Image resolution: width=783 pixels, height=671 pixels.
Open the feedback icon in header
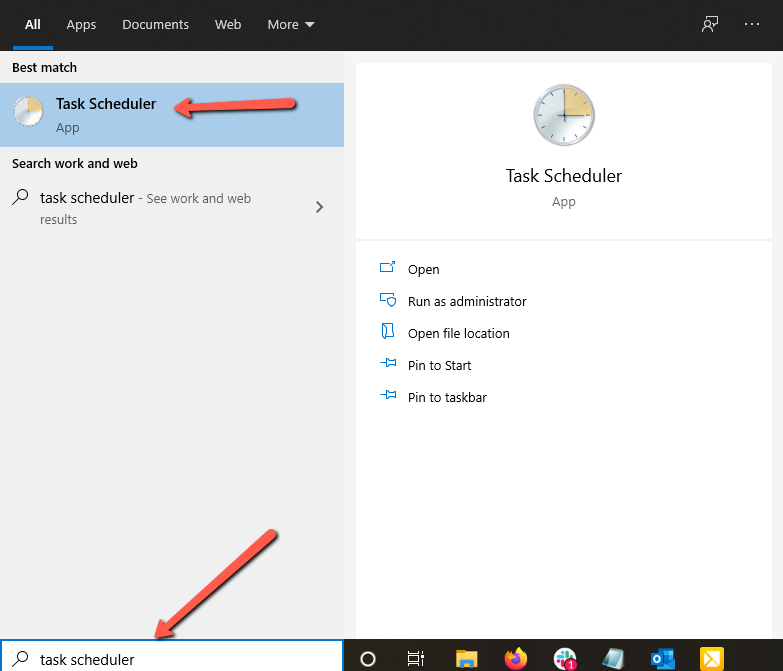[x=710, y=24]
